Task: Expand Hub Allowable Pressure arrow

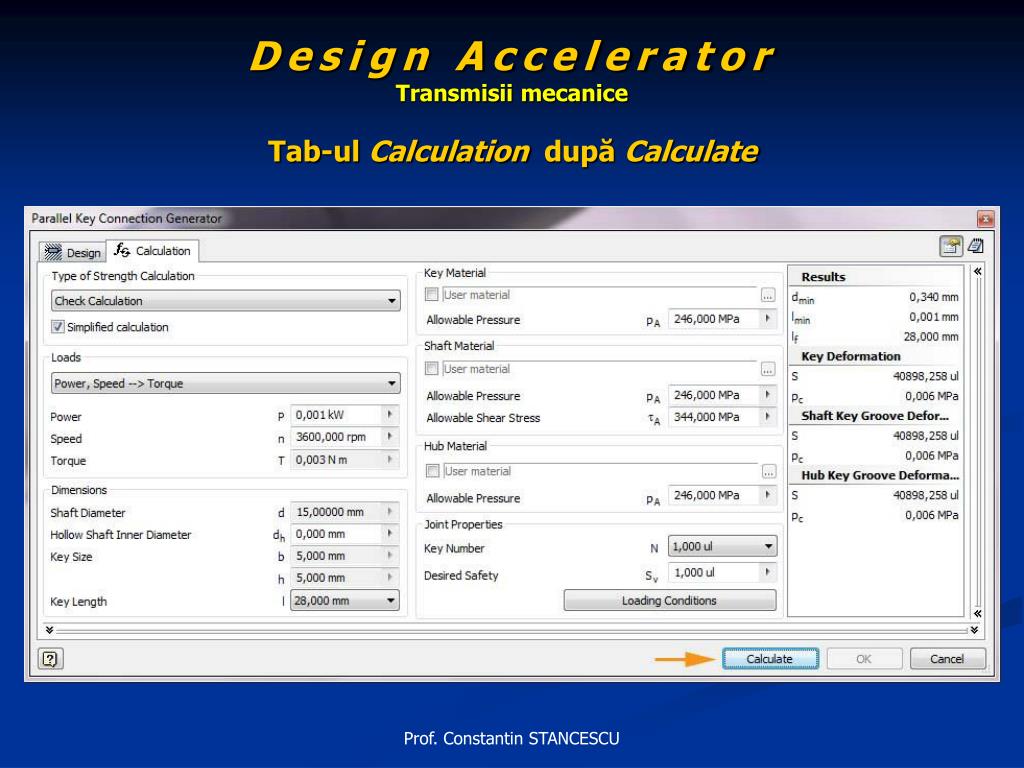Action: point(768,496)
